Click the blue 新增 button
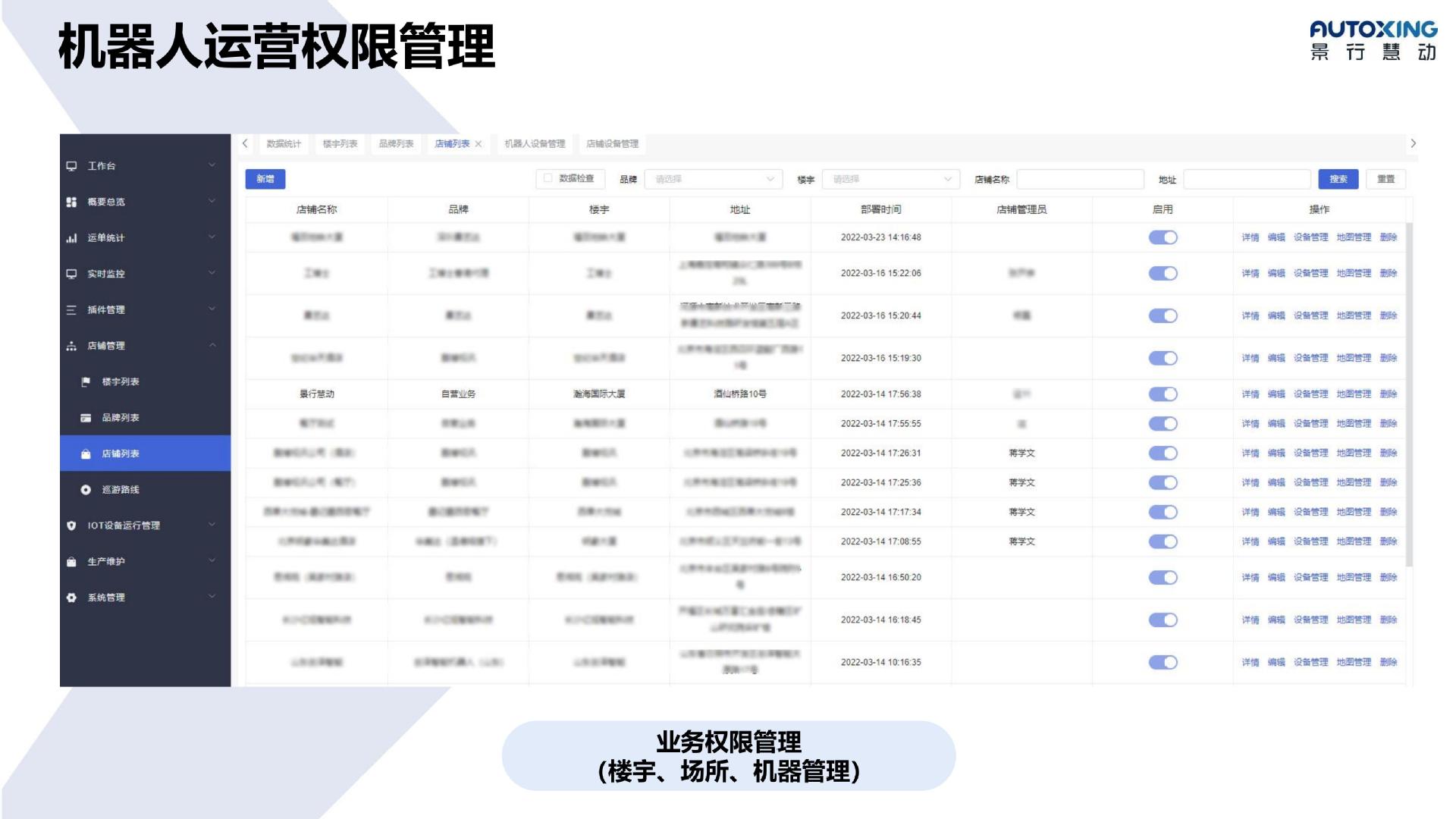1456x819 pixels. click(x=265, y=179)
